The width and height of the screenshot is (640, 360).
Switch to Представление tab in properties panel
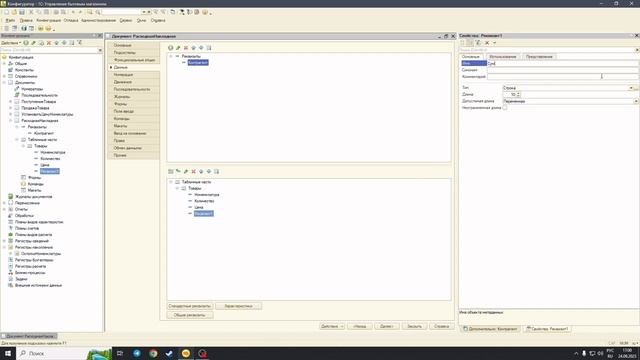[x=539, y=57]
